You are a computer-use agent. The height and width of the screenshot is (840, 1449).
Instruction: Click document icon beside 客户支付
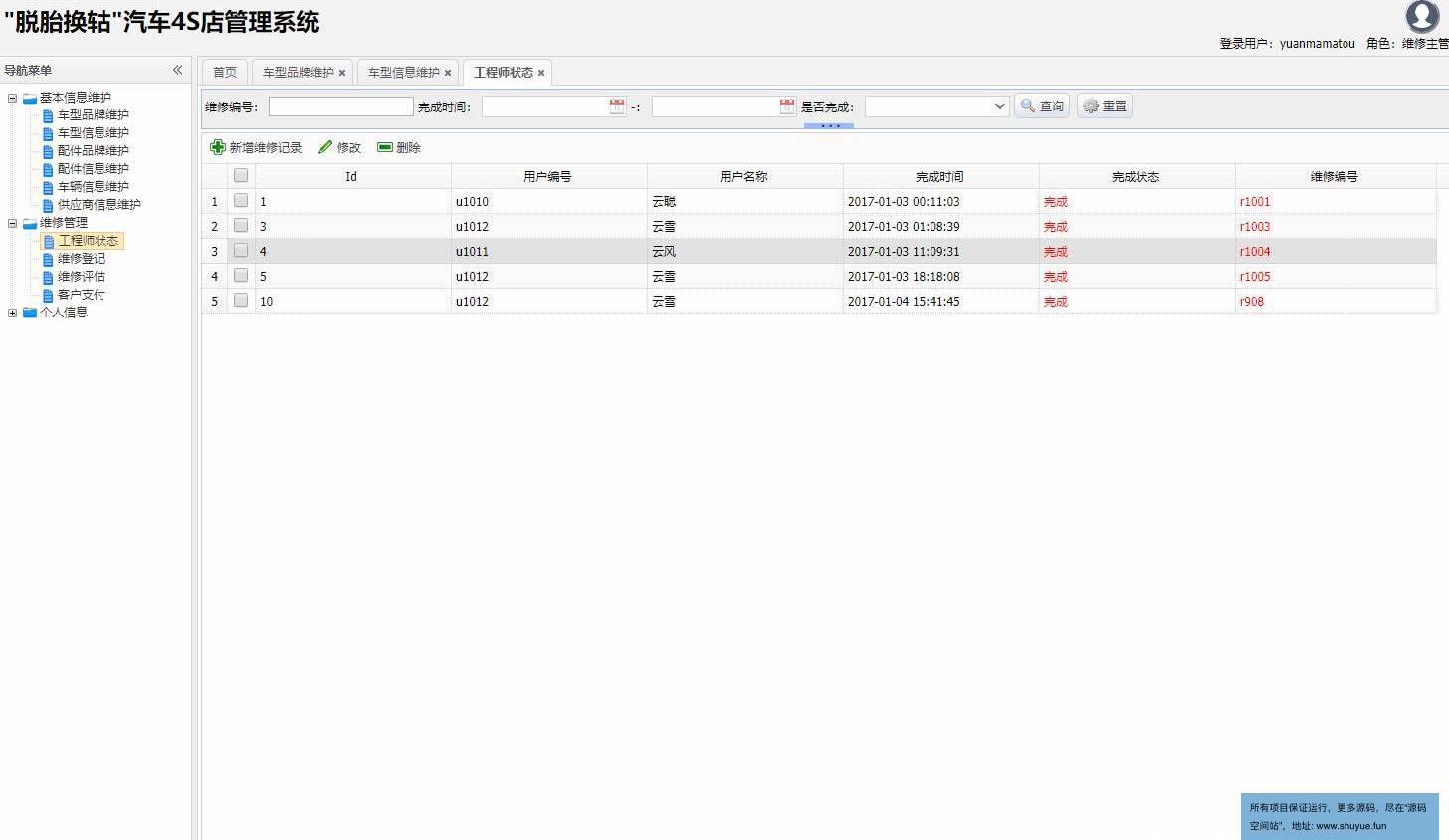[48, 295]
